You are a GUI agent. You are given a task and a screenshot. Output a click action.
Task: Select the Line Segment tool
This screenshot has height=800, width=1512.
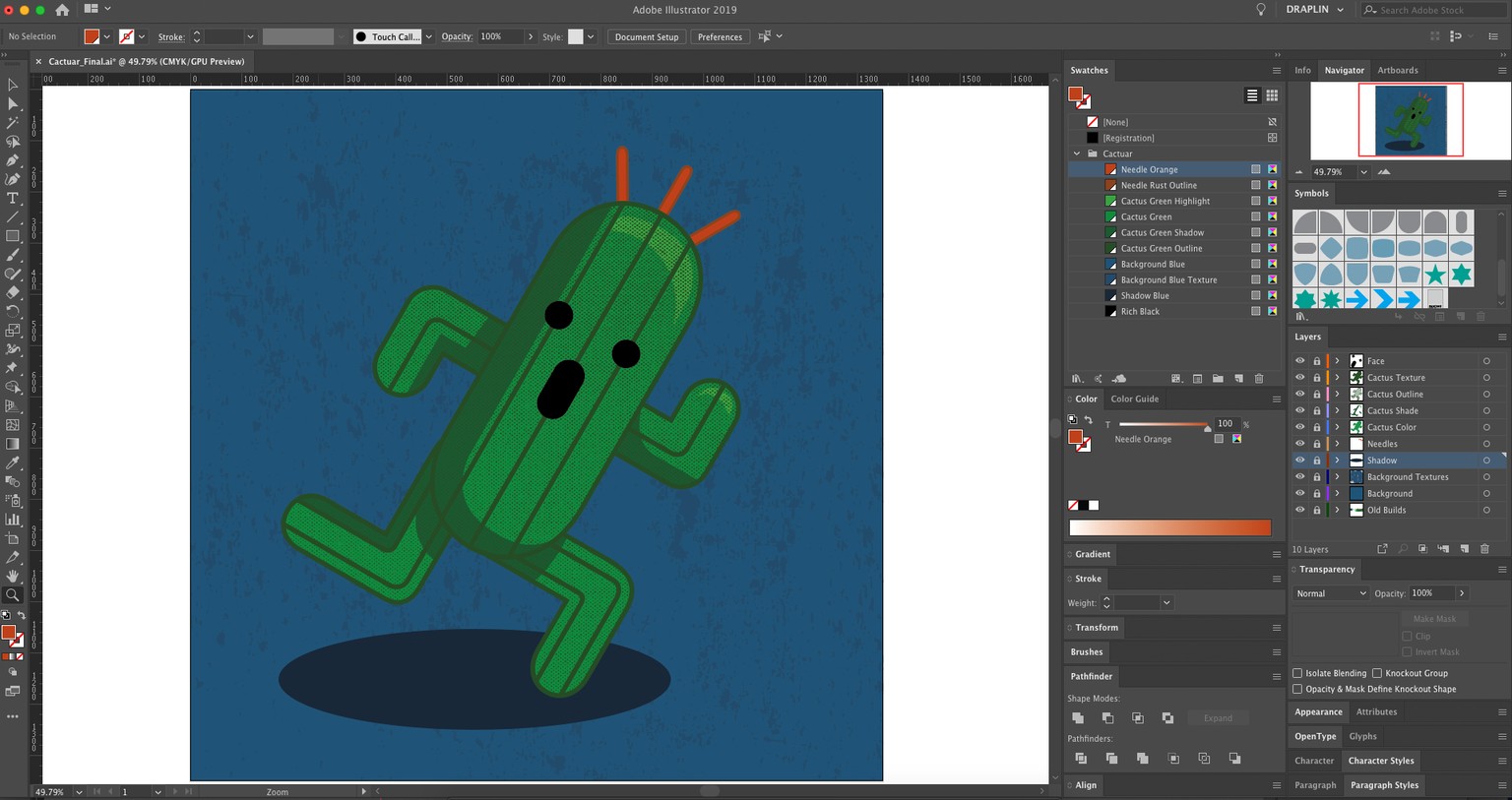click(13, 217)
